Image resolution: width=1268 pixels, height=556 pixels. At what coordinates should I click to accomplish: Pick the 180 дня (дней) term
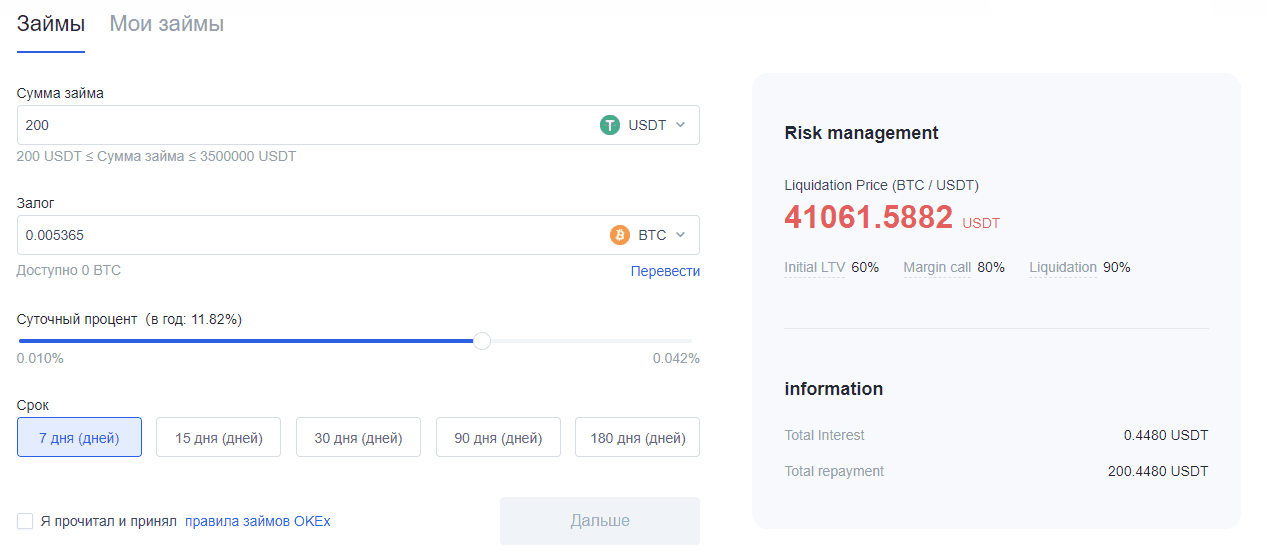pos(637,437)
